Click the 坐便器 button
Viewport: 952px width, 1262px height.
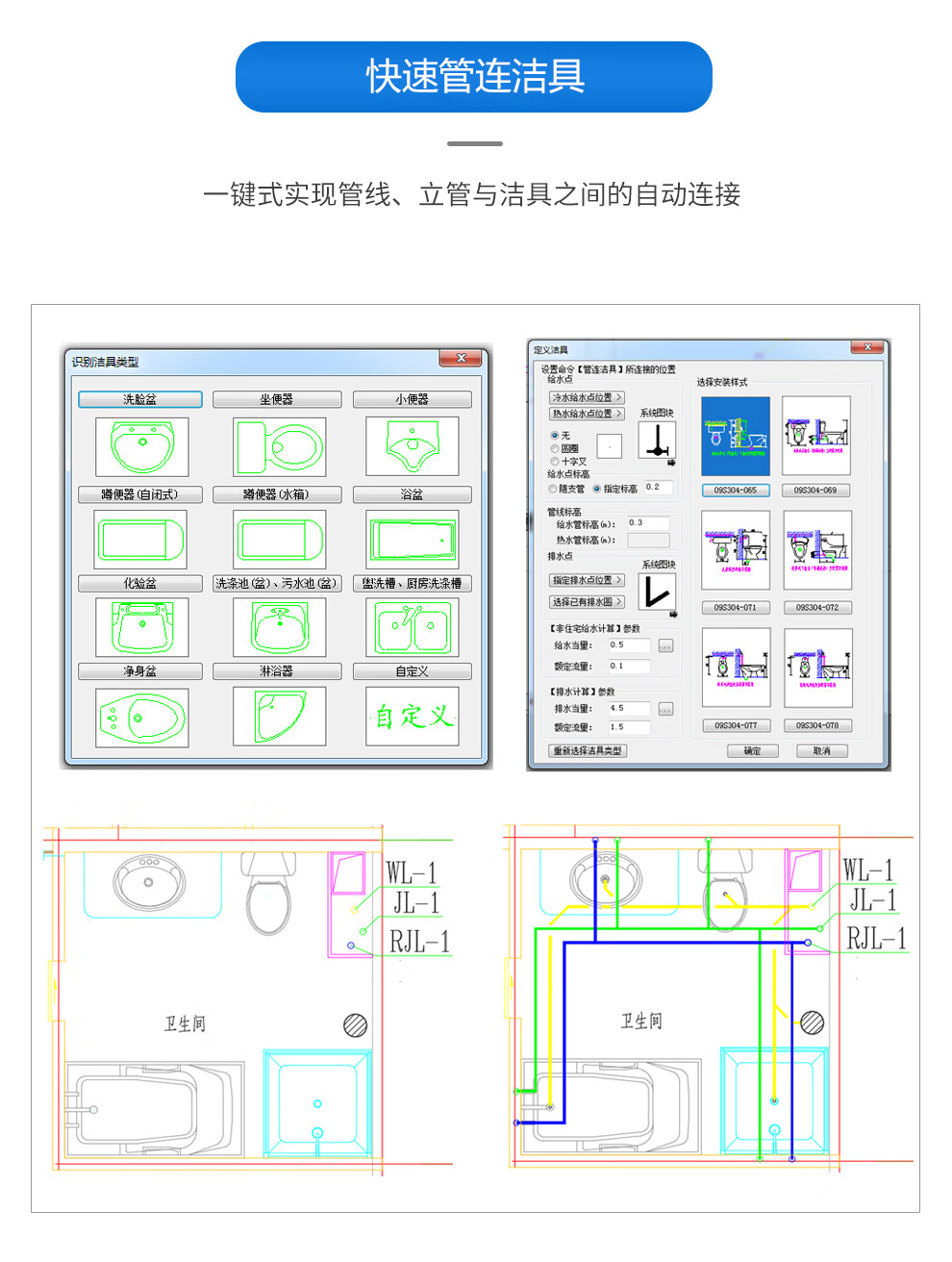click(277, 399)
